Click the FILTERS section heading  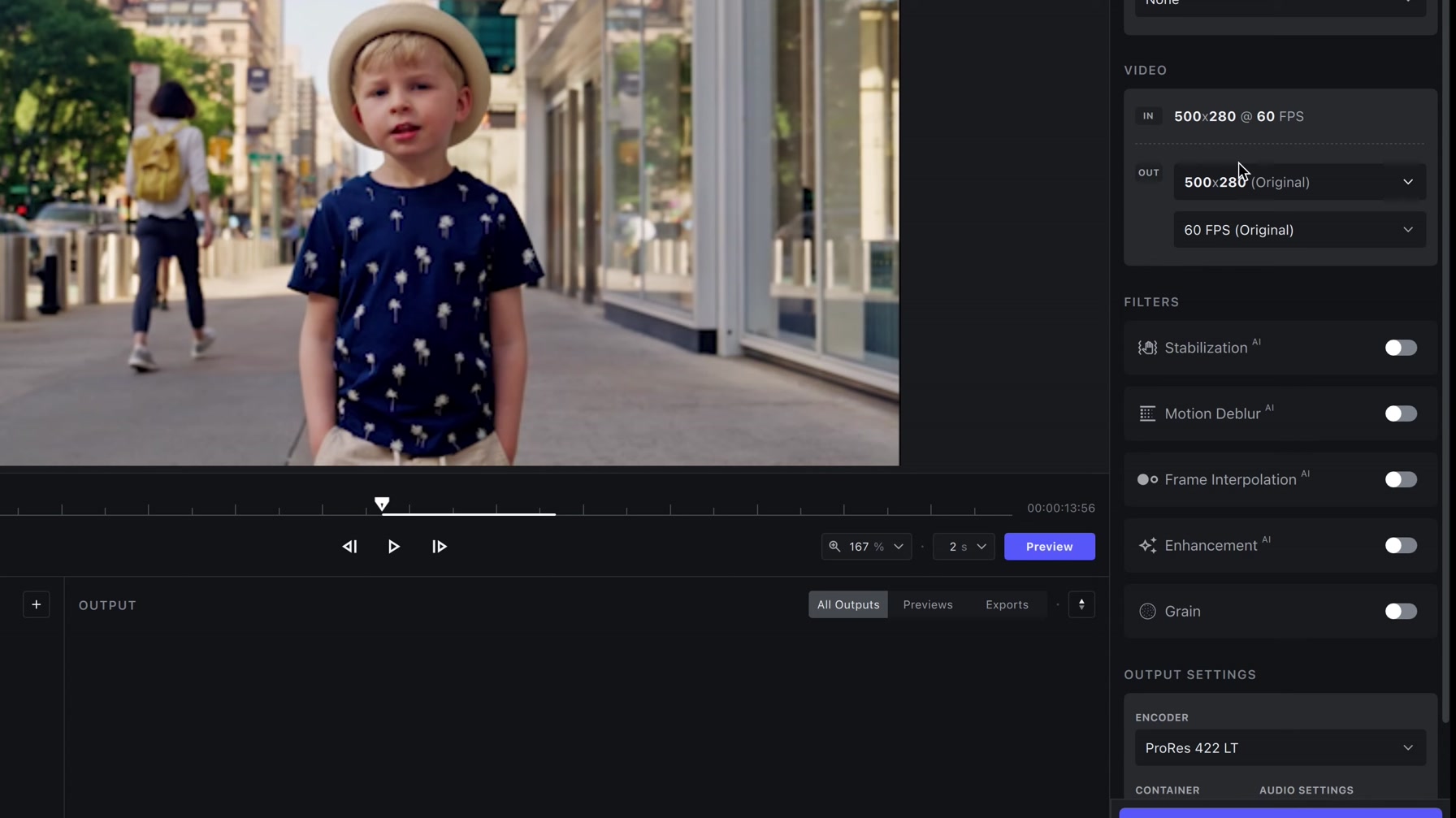pyautogui.click(x=1151, y=302)
